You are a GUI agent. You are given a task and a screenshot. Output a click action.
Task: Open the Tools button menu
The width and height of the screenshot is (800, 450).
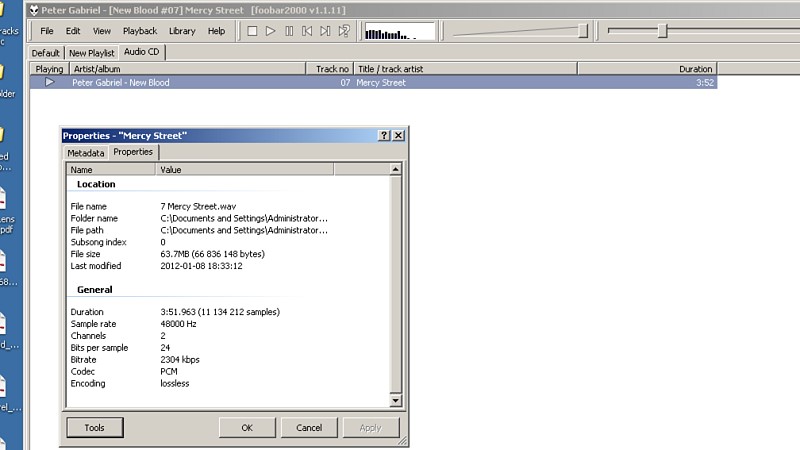[x=94, y=427]
